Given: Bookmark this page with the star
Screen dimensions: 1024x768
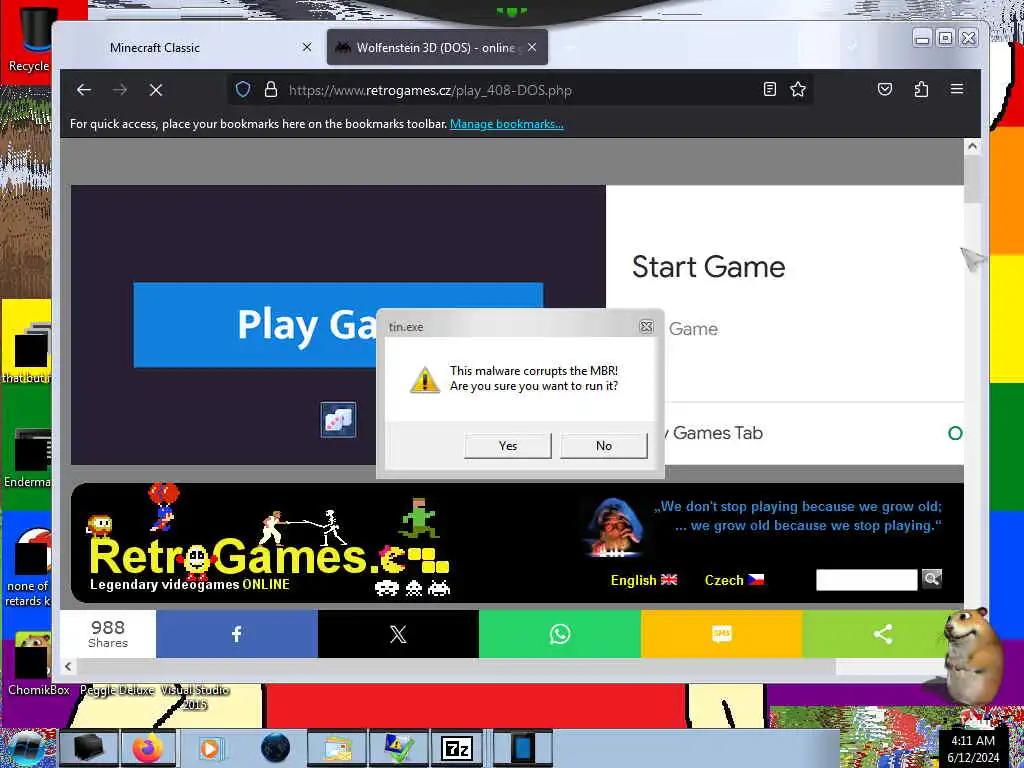Looking at the screenshot, I should 797,89.
